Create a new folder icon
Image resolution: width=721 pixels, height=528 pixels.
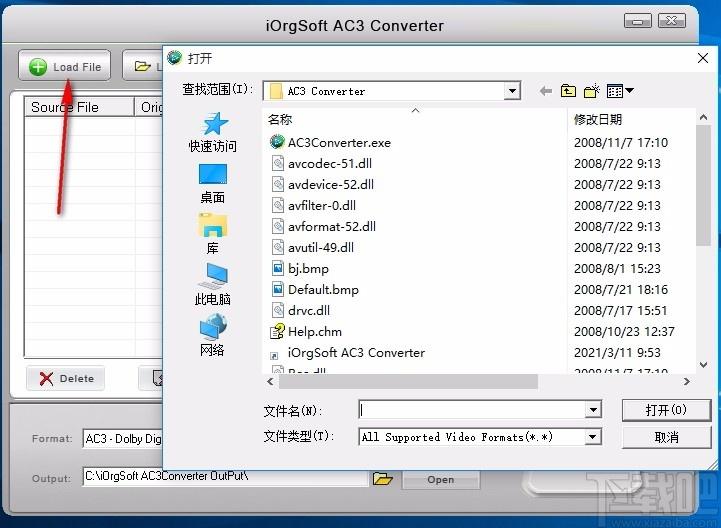coord(592,91)
